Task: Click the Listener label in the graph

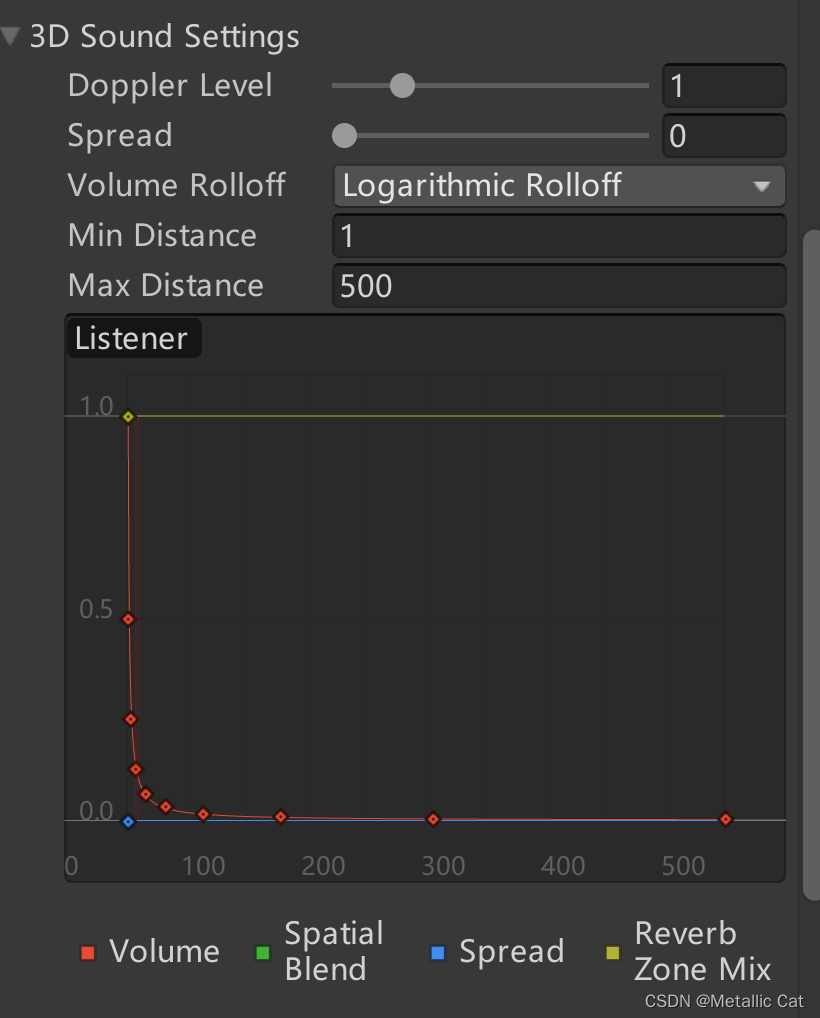Action: point(132,339)
